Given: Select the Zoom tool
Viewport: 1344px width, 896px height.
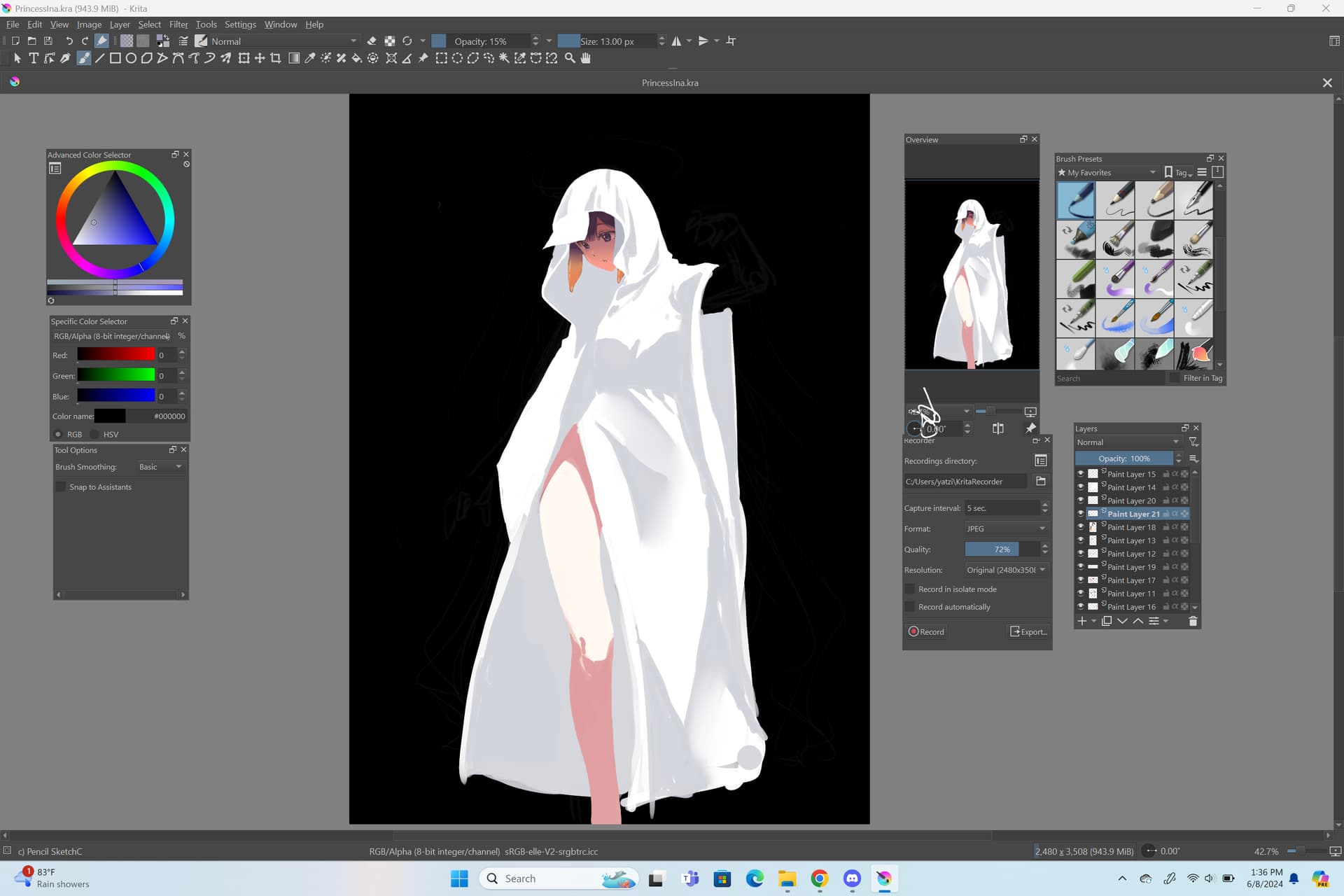Looking at the screenshot, I should tap(570, 59).
